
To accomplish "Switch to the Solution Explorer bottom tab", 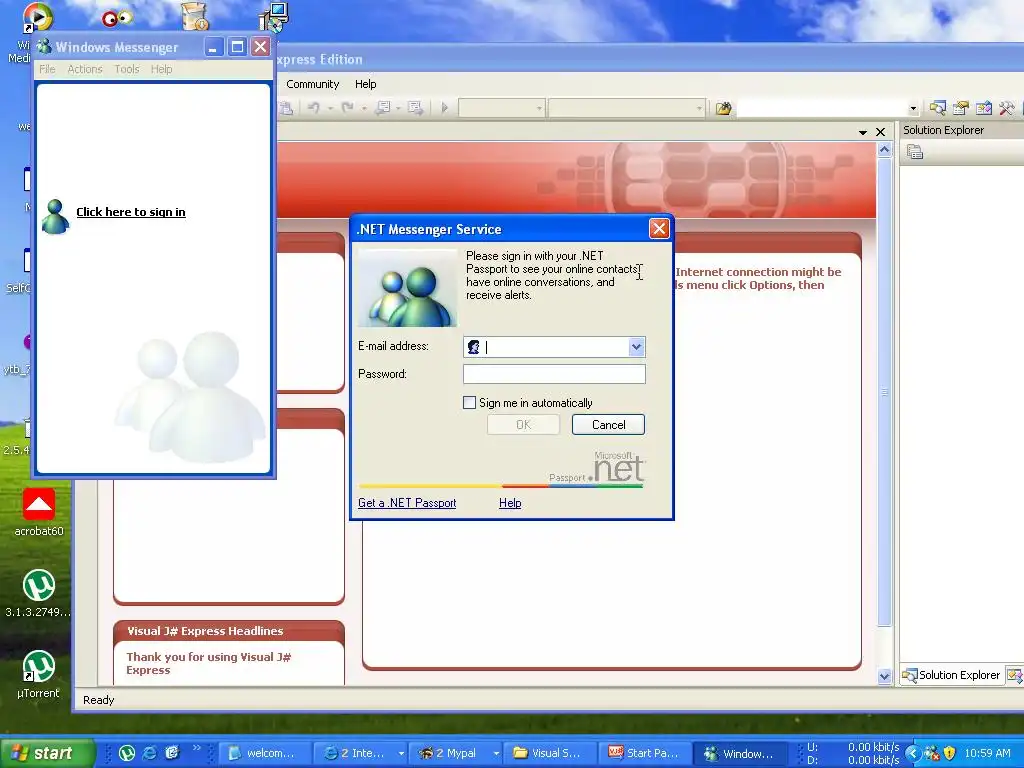I will pos(952,675).
